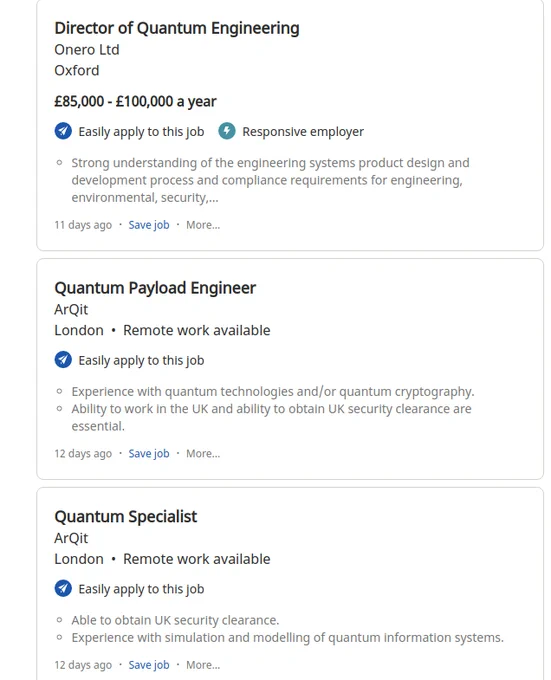This screenshot has height=680, width=551.
Task: Click the £85,000 - £100,000 salary text
Action: click(x=135, y=101)
